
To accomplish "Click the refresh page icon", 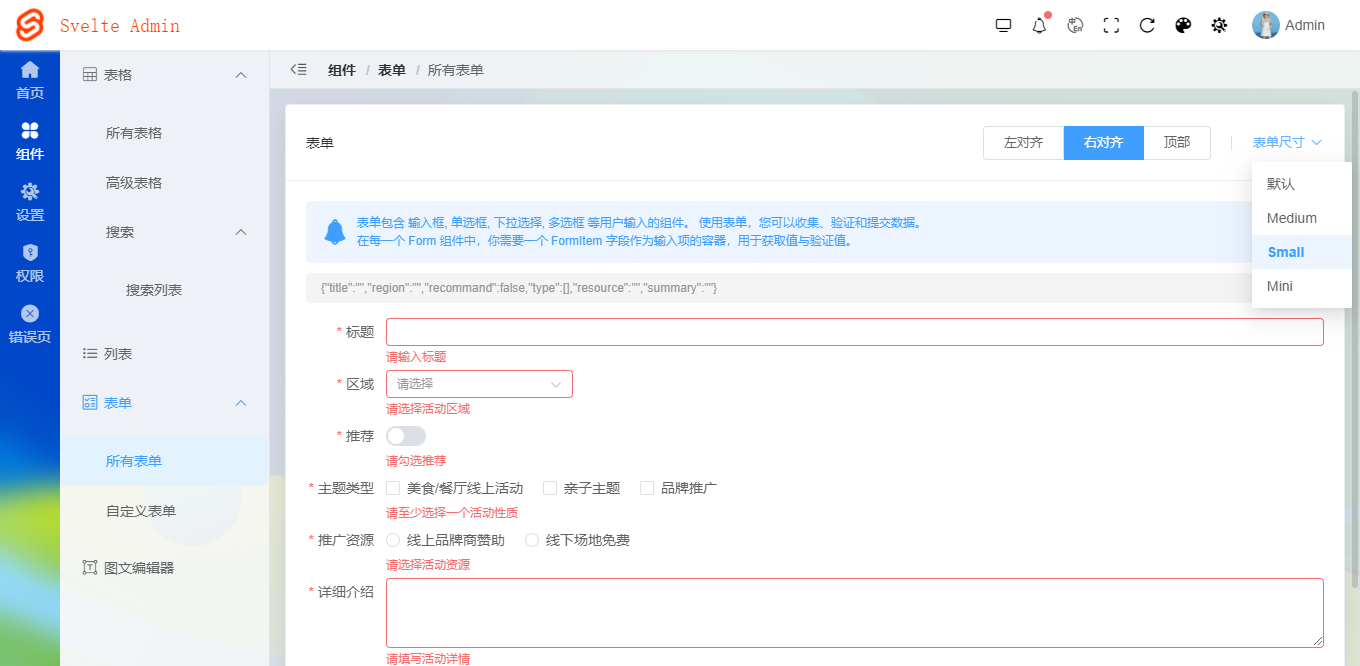I will [1147, 26].
